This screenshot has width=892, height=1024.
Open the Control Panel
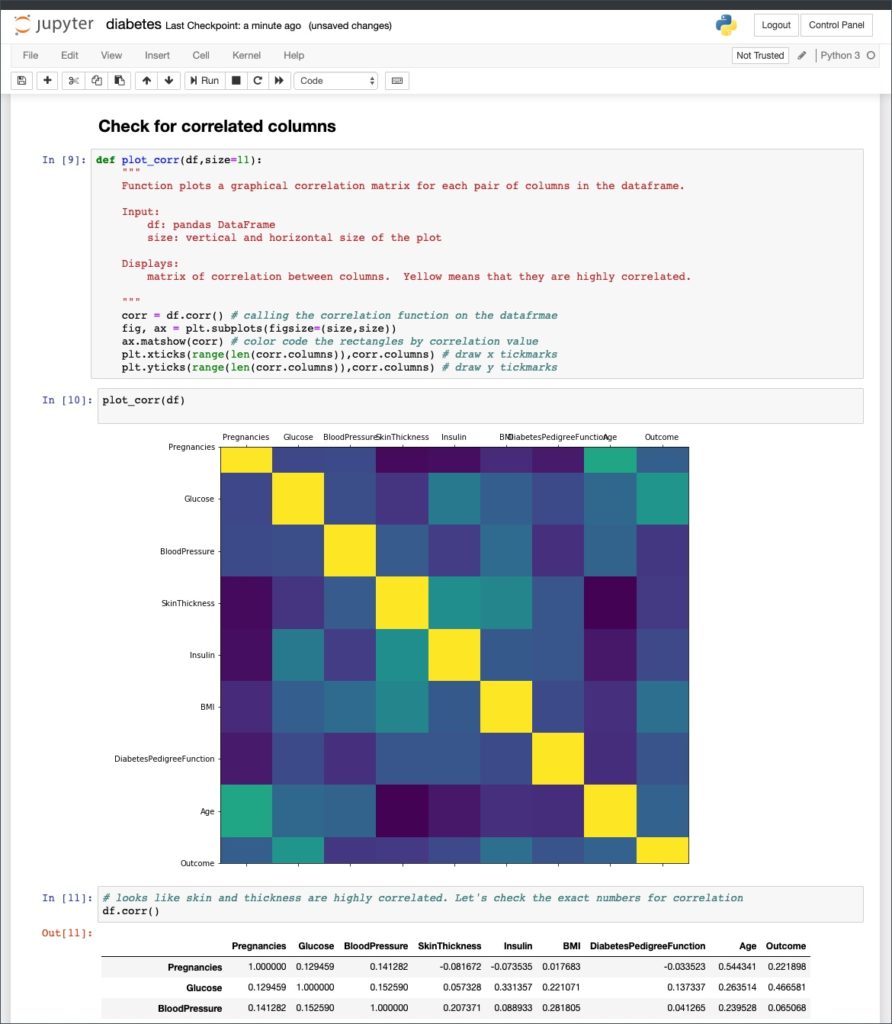836,25
